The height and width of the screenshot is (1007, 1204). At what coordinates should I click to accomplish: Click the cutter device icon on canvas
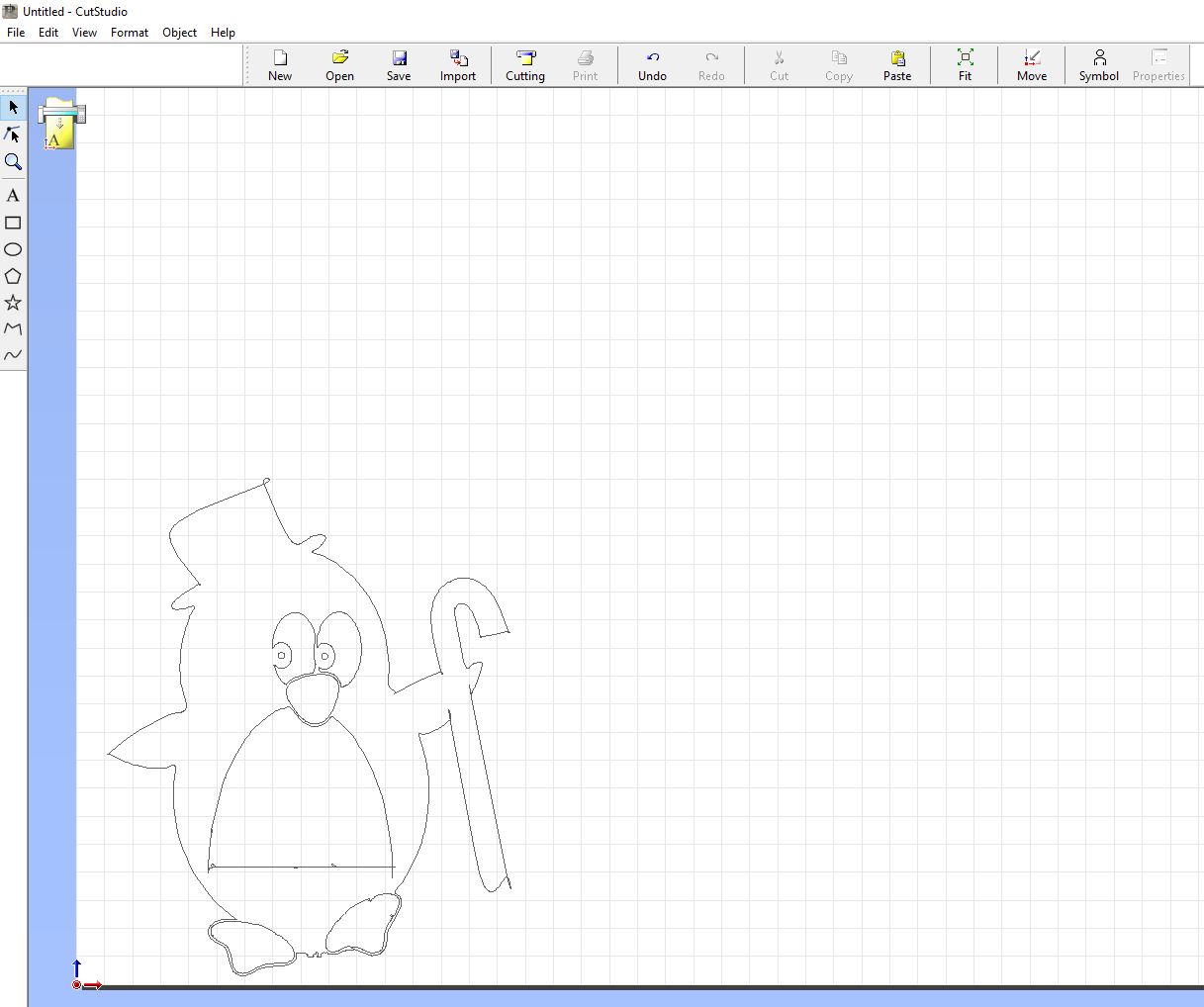point(61,123)
